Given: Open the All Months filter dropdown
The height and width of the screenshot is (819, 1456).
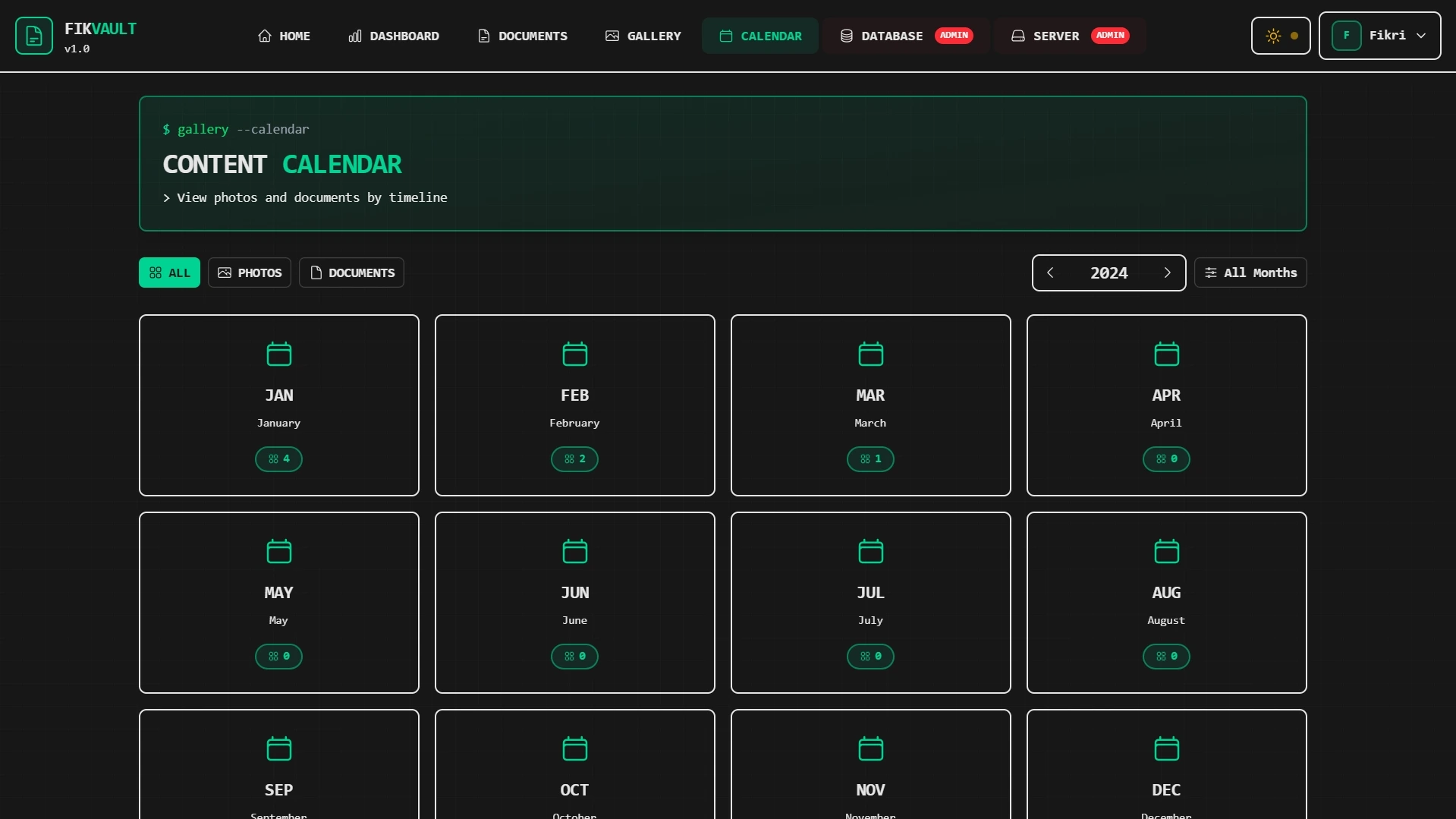Looking at the screenshot, I should (1250, 272).
